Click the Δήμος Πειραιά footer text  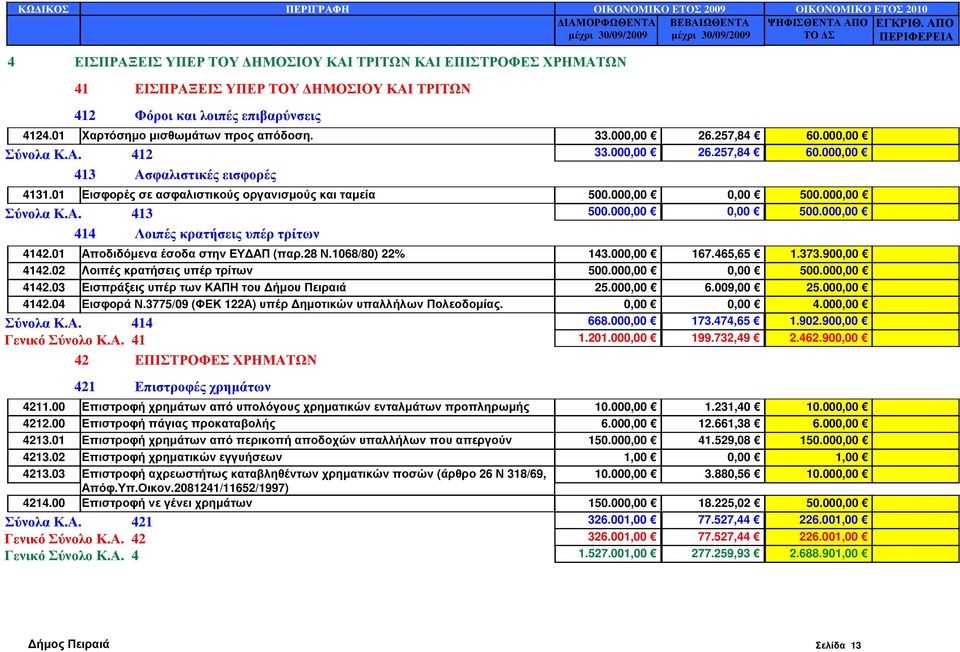69,644
